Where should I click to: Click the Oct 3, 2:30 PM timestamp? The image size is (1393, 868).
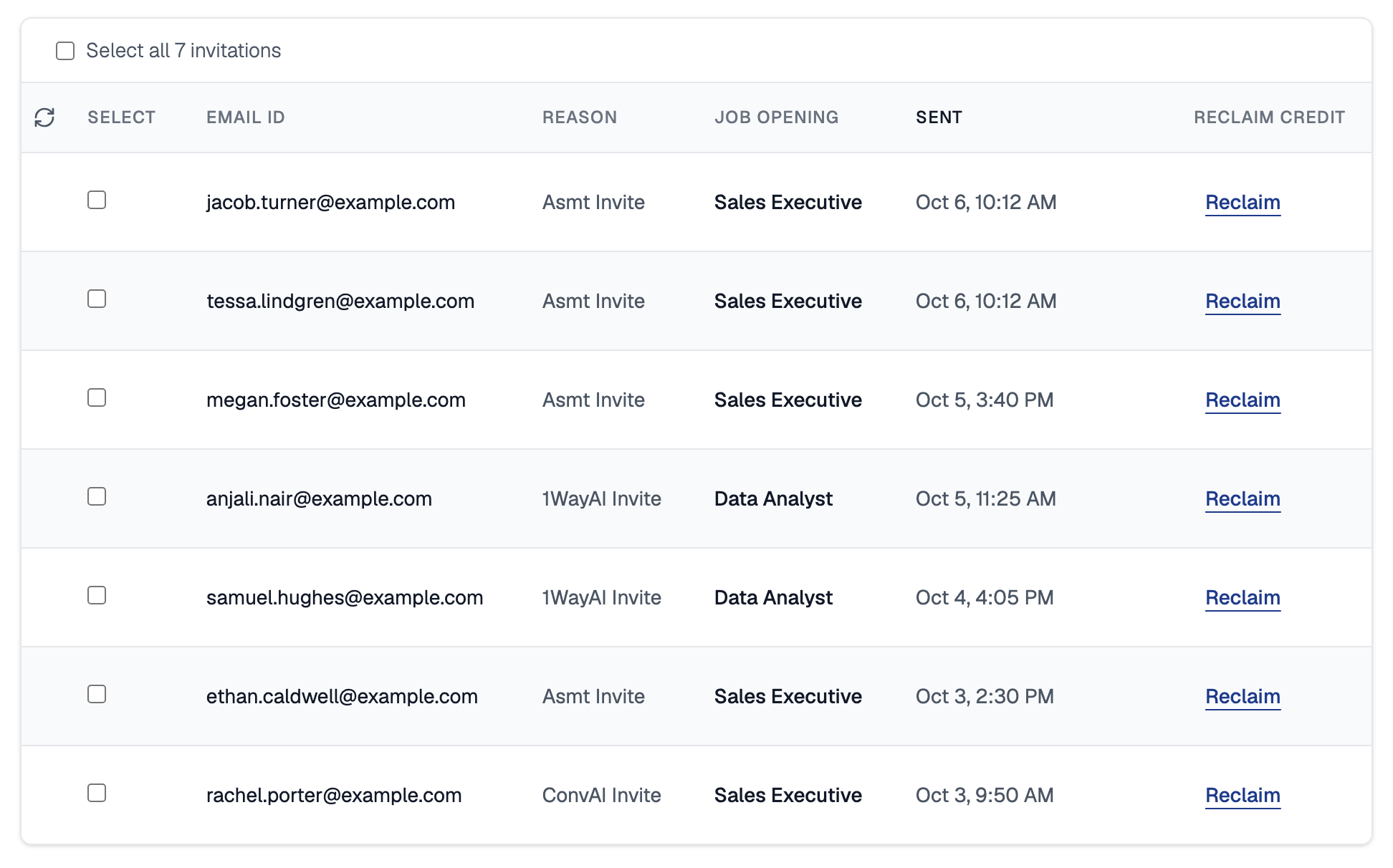(985, 697)
